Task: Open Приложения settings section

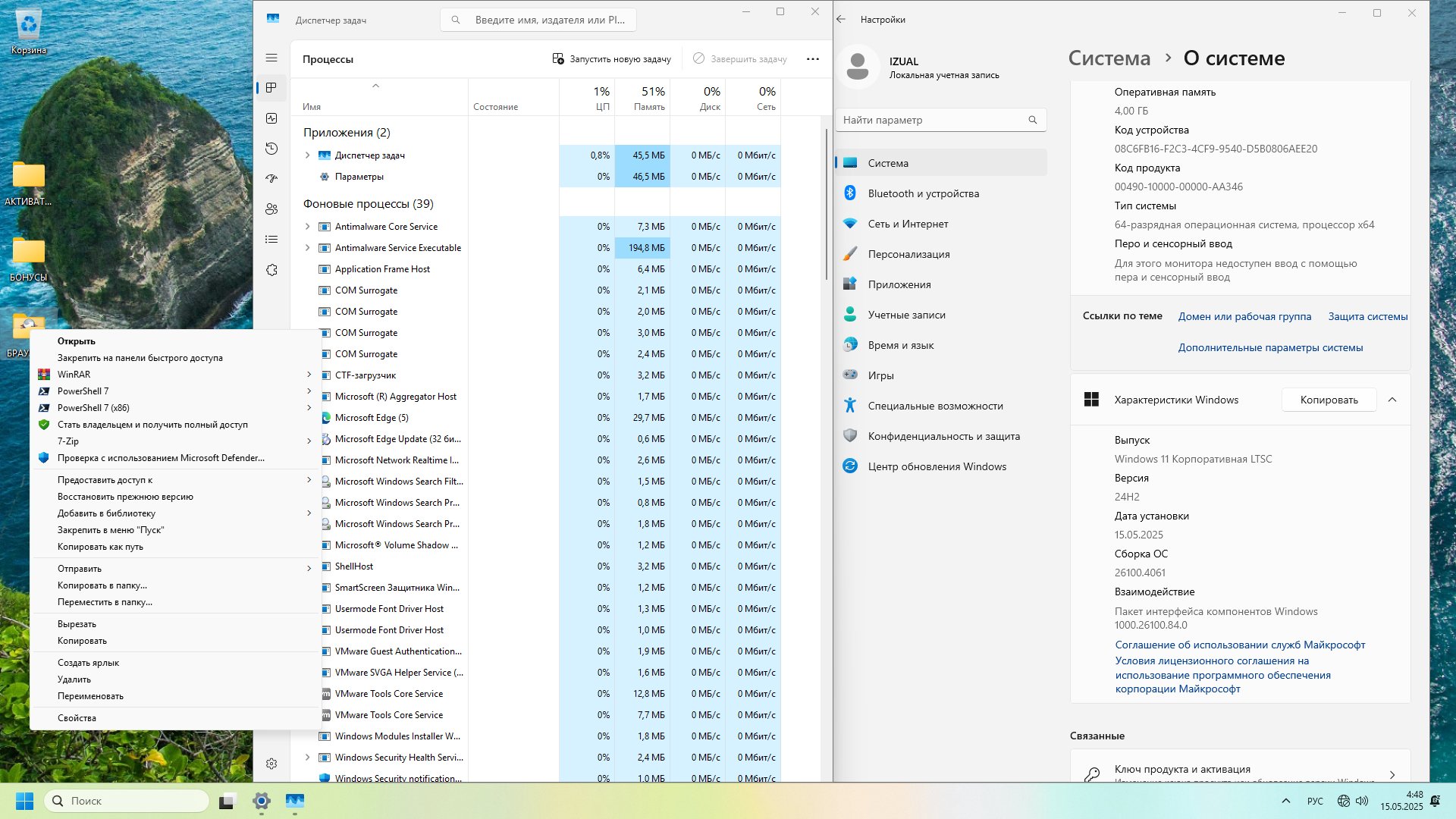Action: 941,284
